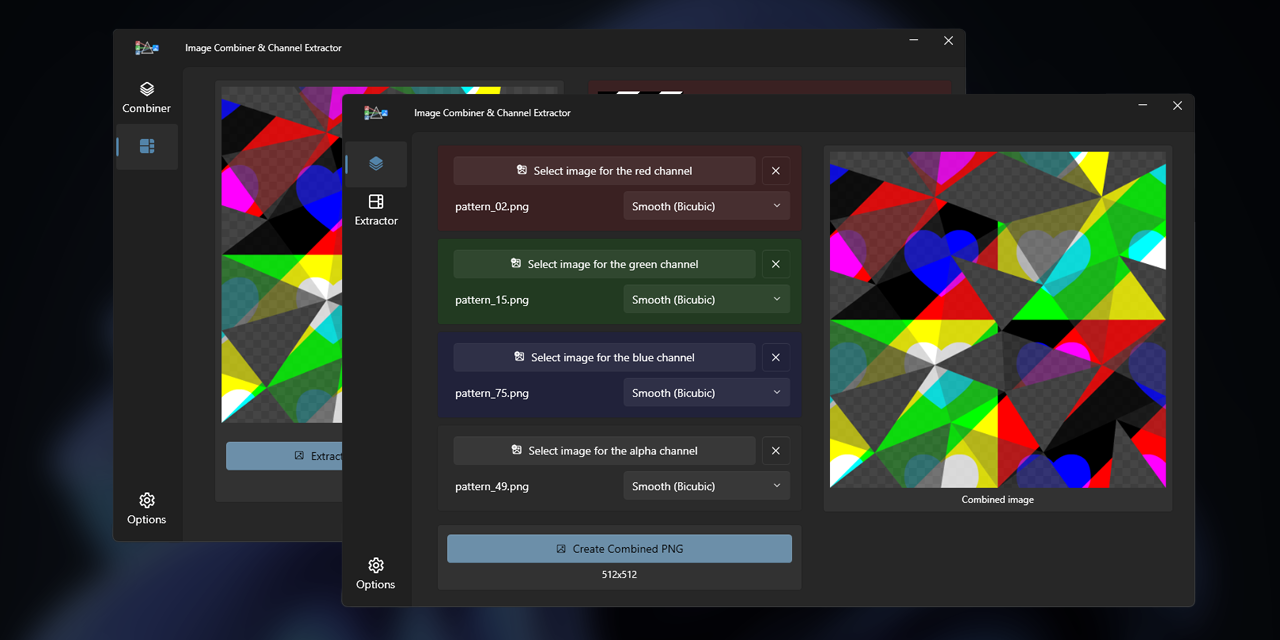Click Select image for the alpha channel

(604, 450)
